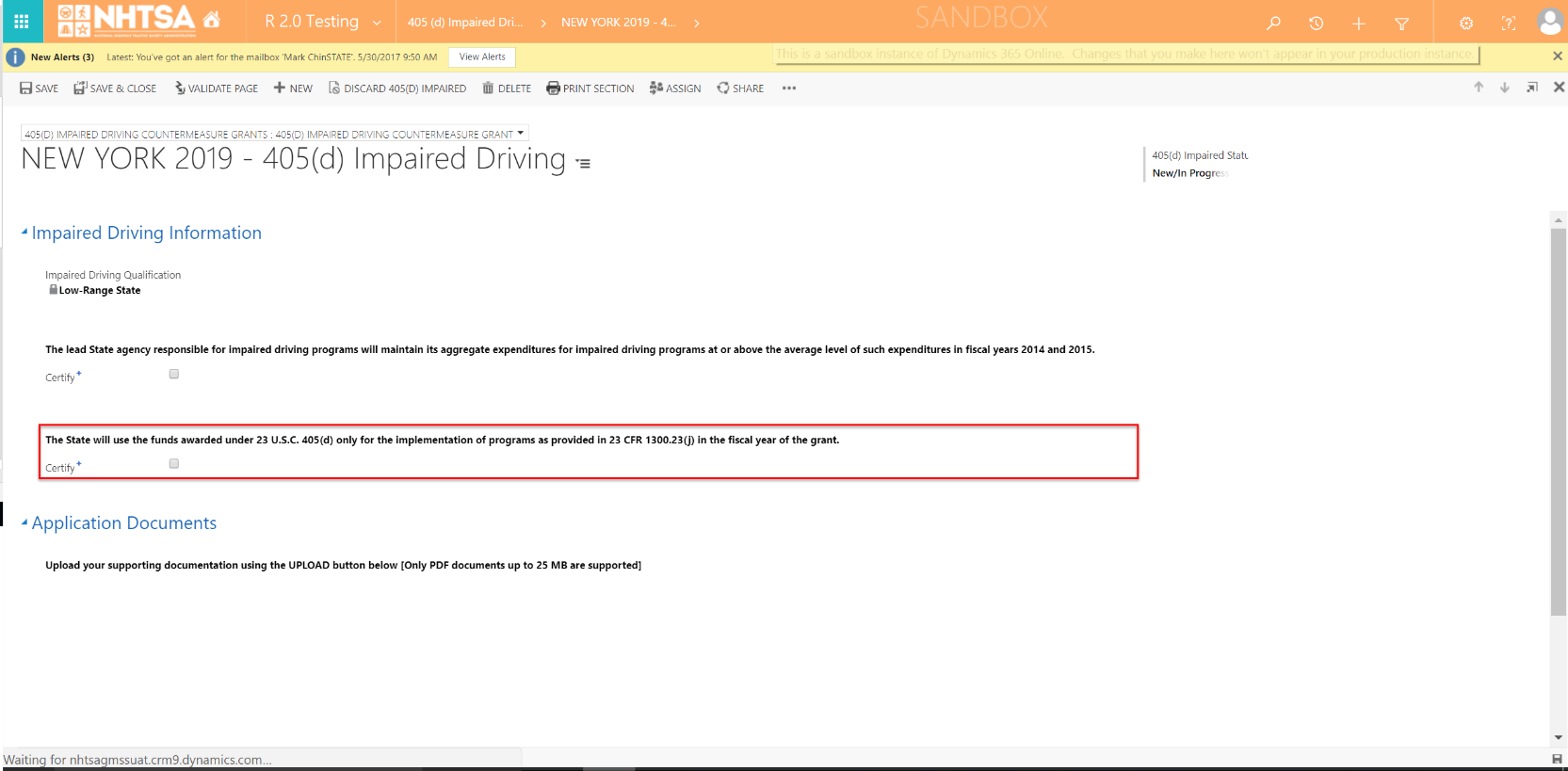Open record title menu icon
Screen dimensions: 1568x771
(584, 163)
